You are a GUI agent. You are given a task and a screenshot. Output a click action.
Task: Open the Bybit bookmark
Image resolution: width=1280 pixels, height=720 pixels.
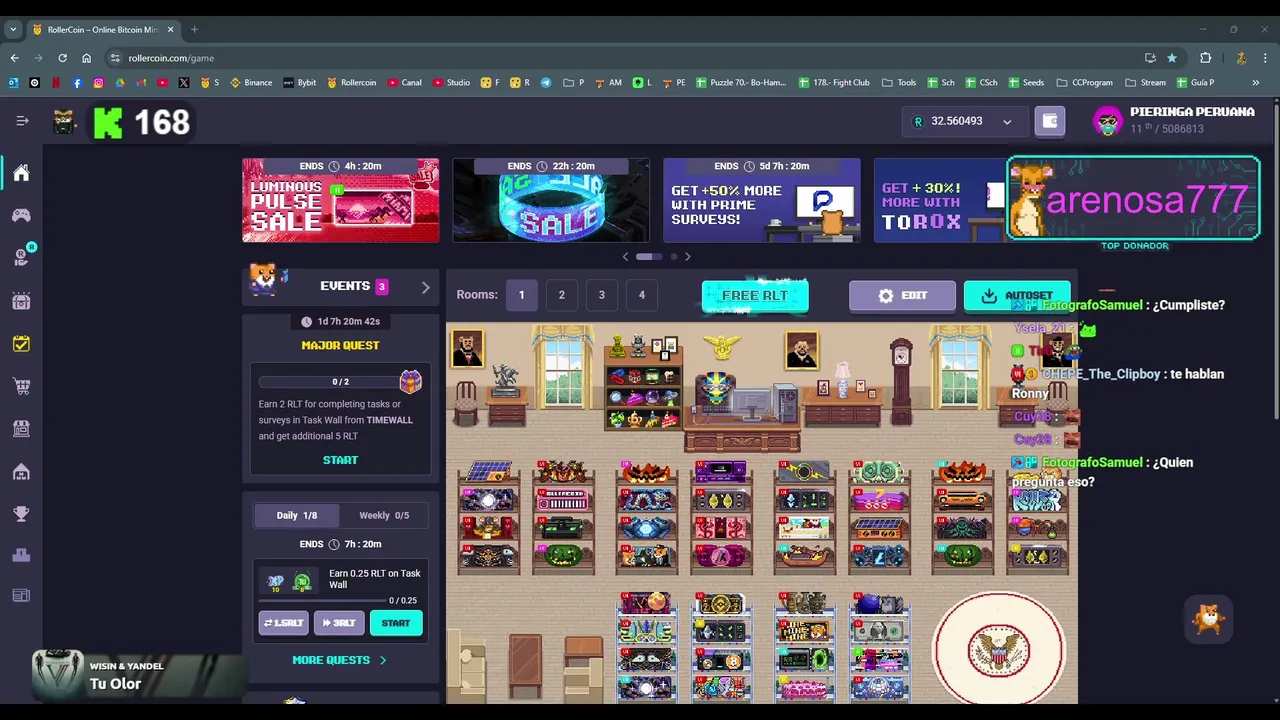[300, 83]
